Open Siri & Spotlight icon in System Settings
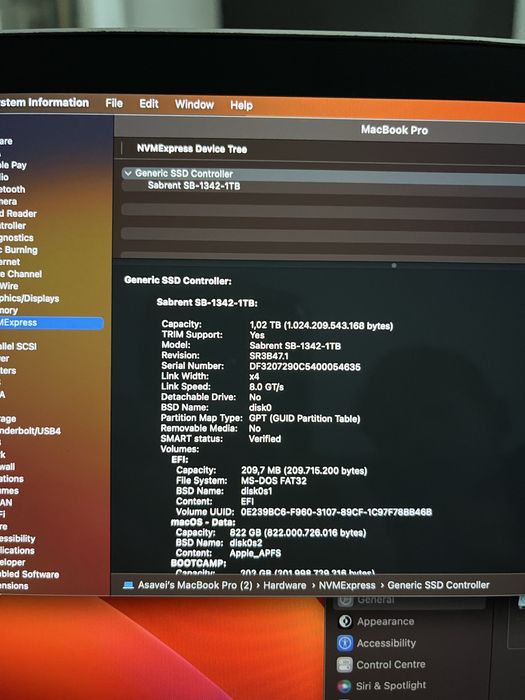Image resolution: width=525 pixels, height=700 pixels. click(344, 686)
